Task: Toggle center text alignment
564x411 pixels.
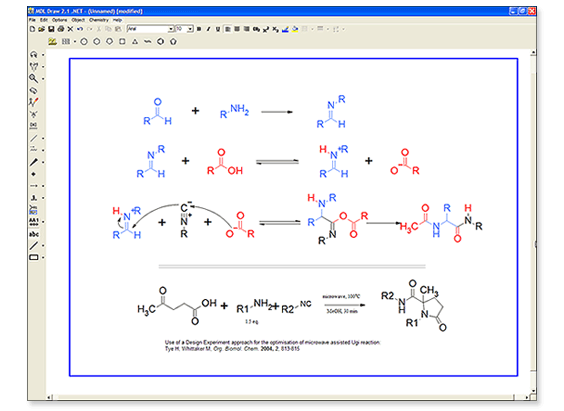Action: [x=237, y=29]
